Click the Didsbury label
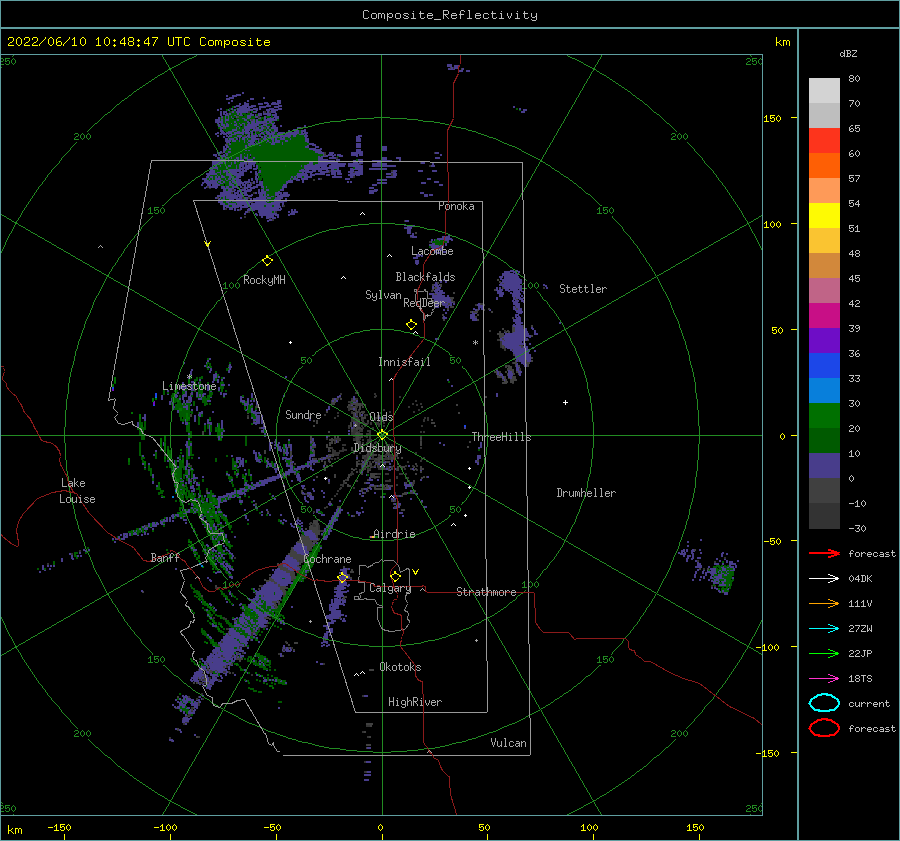 click(377, 448)
